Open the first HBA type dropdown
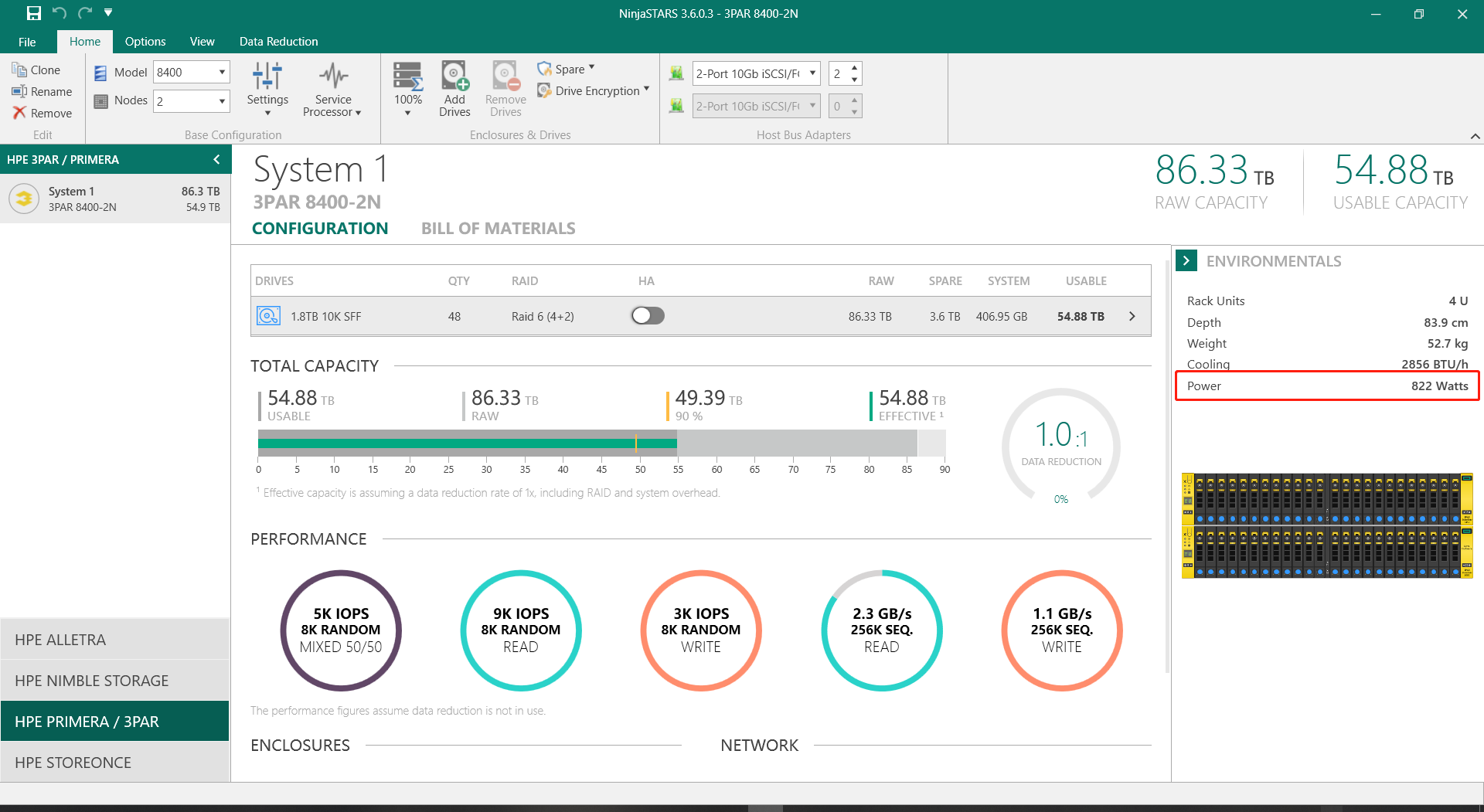 [812, 73]
